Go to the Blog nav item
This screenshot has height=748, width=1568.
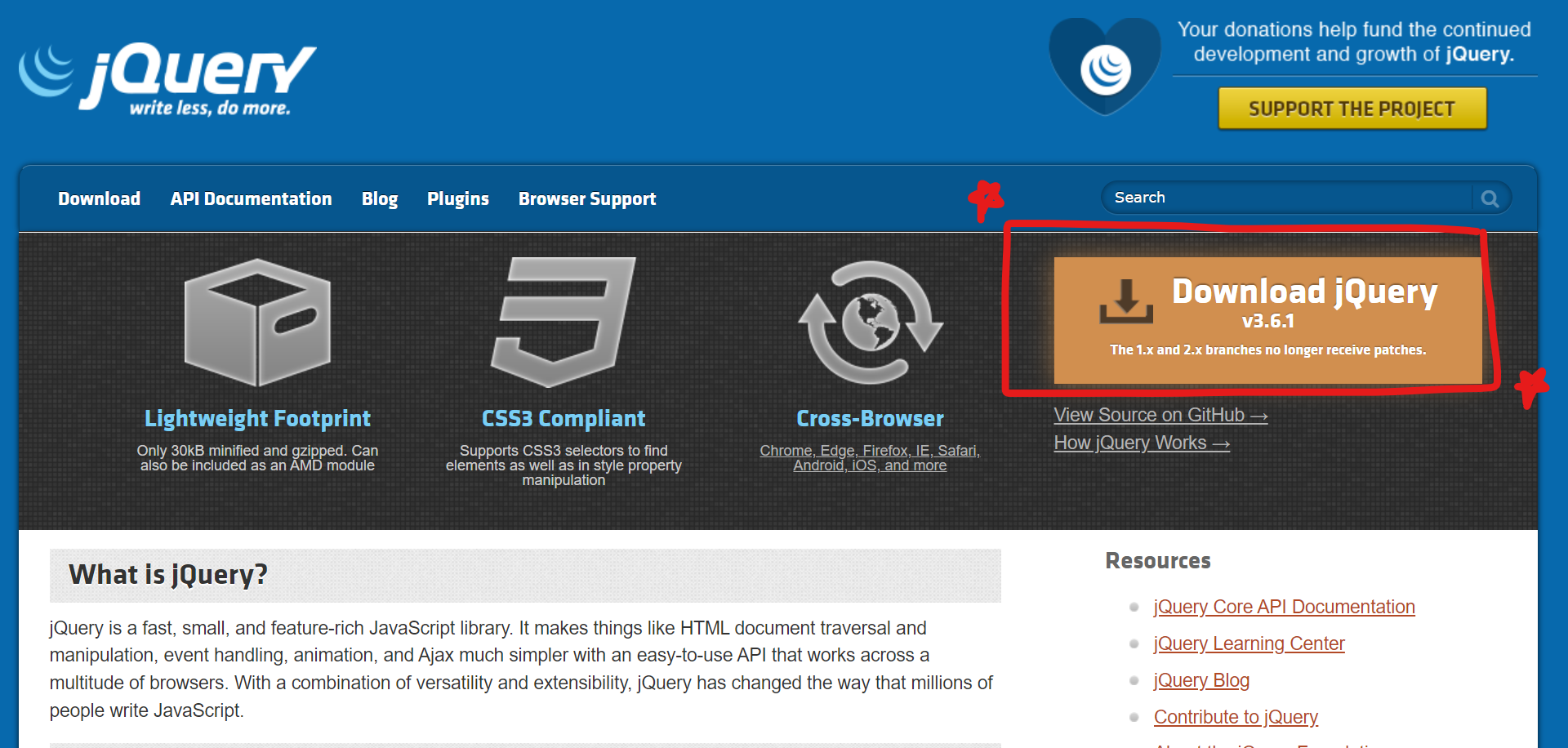point(380,198)
